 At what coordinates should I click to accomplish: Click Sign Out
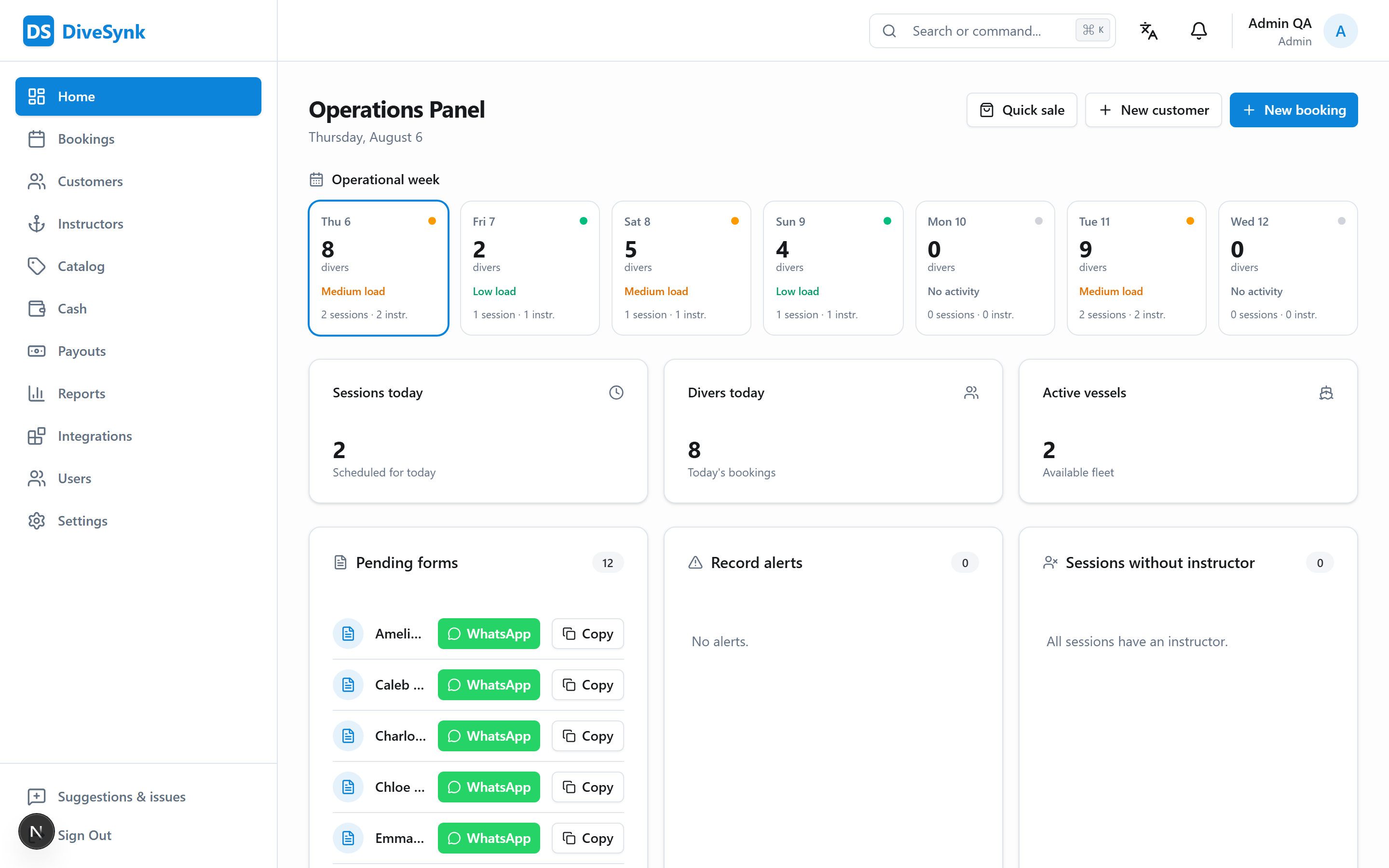click(84, 835)
